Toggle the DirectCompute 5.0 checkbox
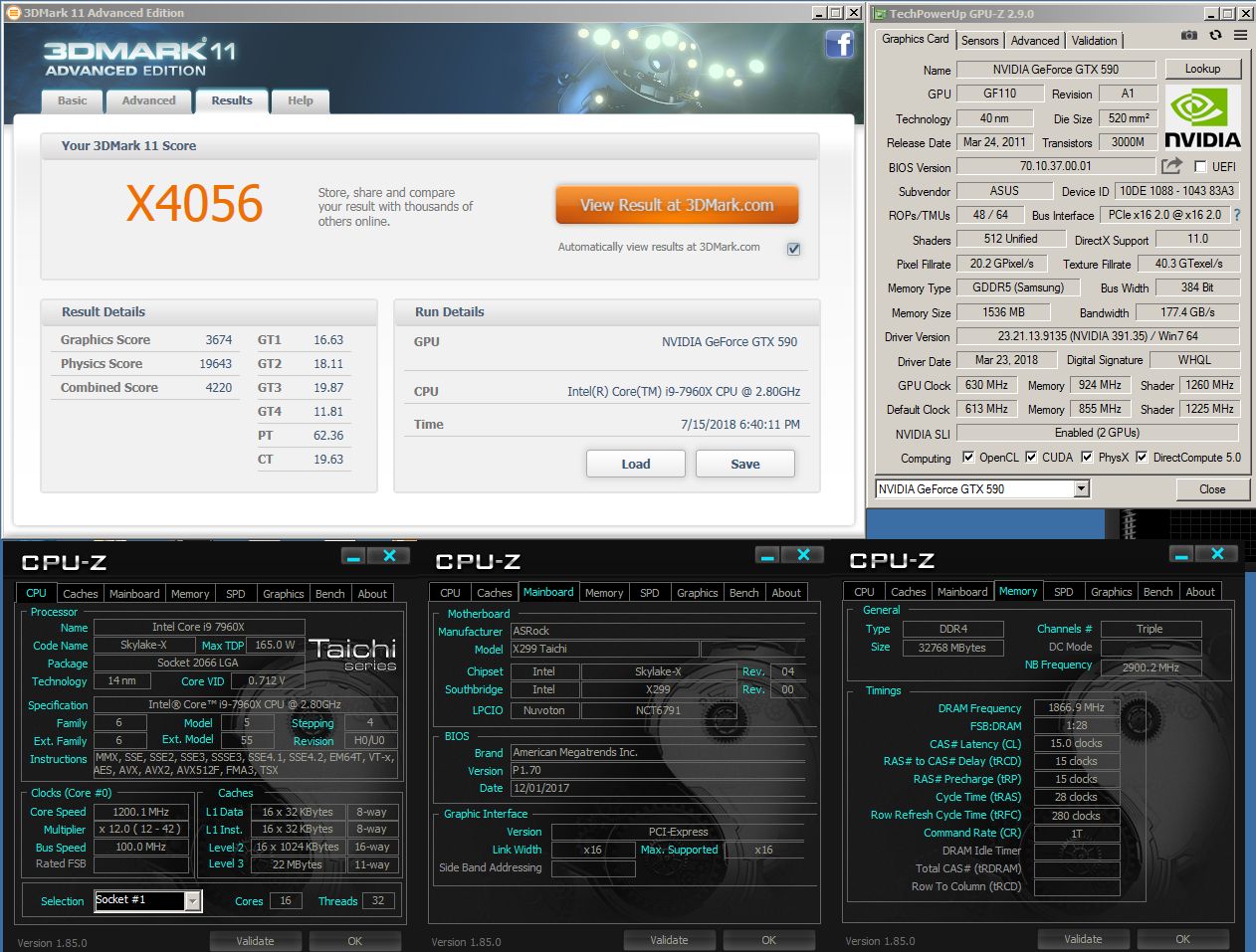This screenshot has height=952, width=1256. [x=1142, y=458]
